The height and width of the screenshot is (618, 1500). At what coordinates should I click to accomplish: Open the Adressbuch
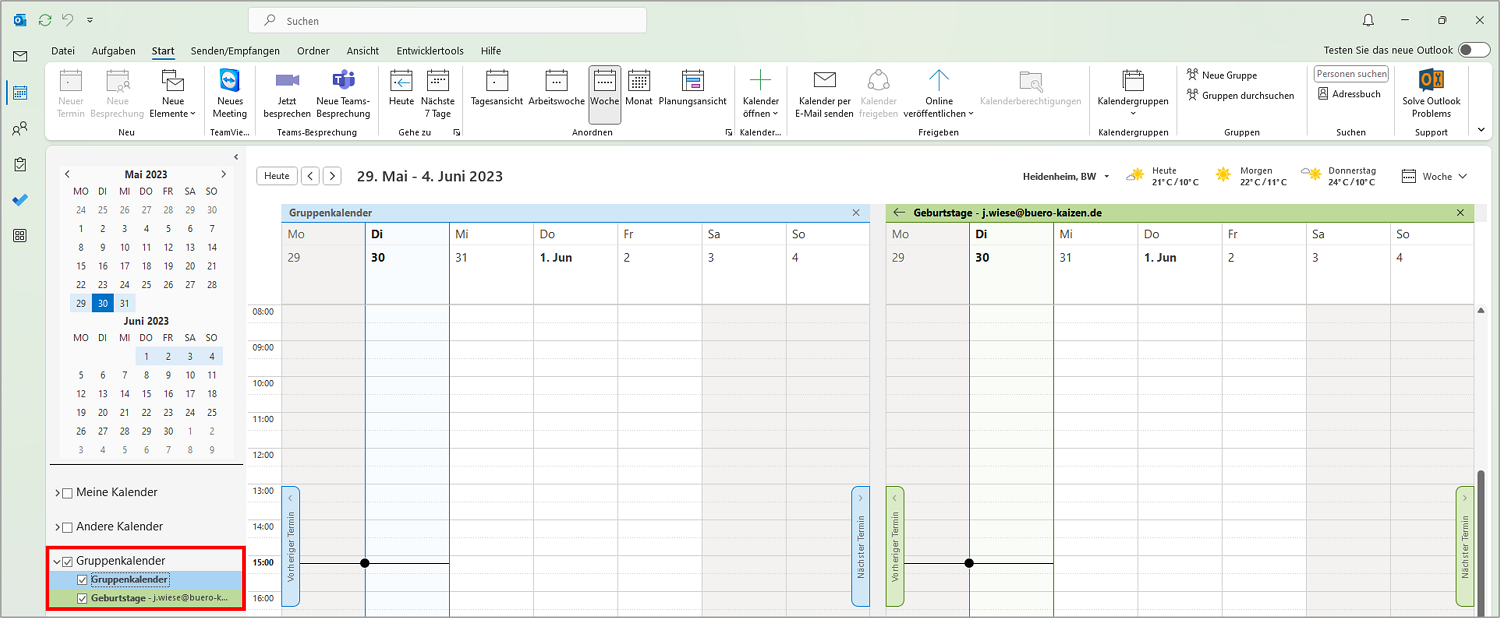(1350, 94)
